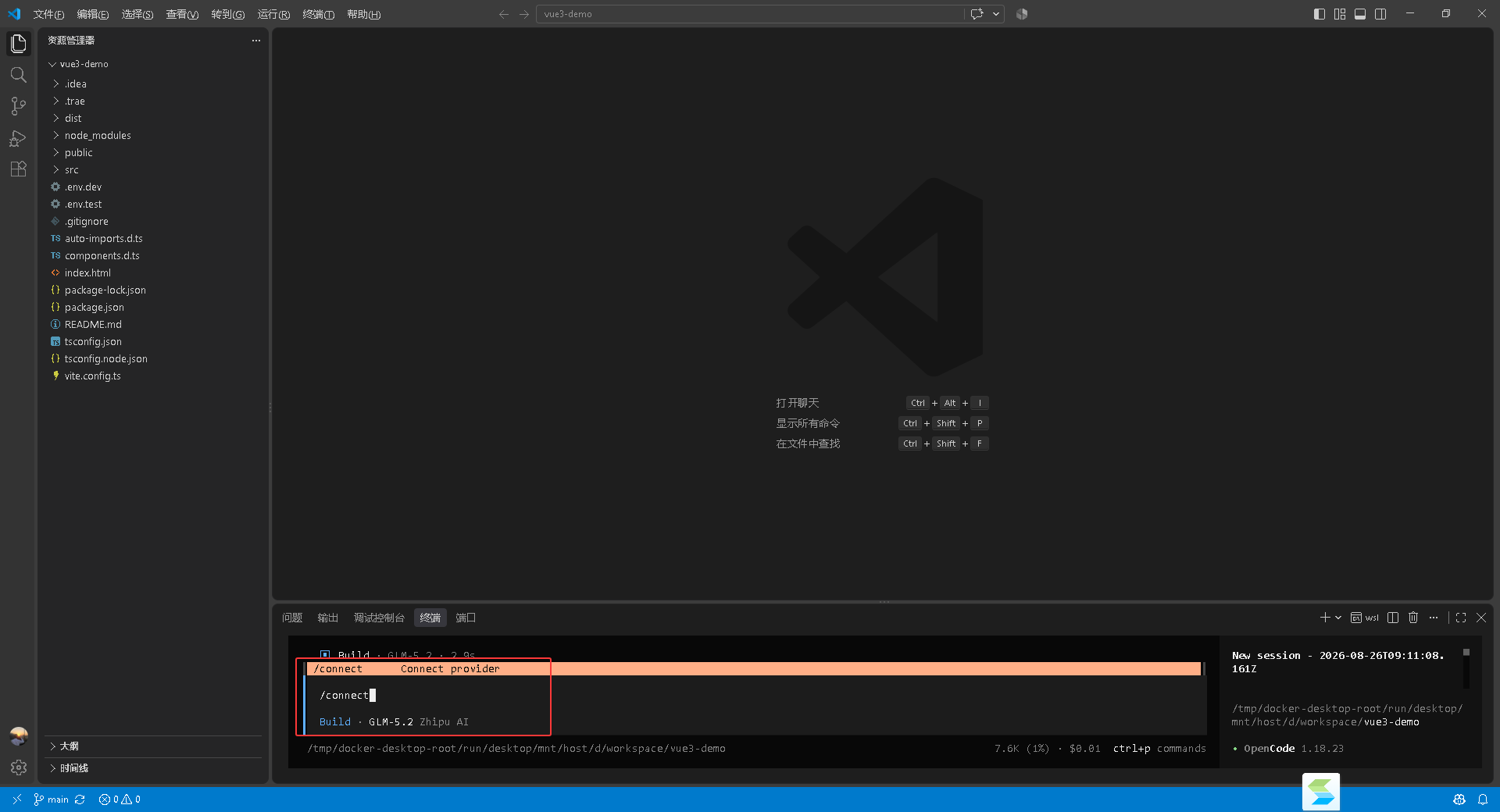1500x812 pixels.
Task: Toggle the bottom panel visibility
Action: pyautogui.click(x=1360, y=14)
